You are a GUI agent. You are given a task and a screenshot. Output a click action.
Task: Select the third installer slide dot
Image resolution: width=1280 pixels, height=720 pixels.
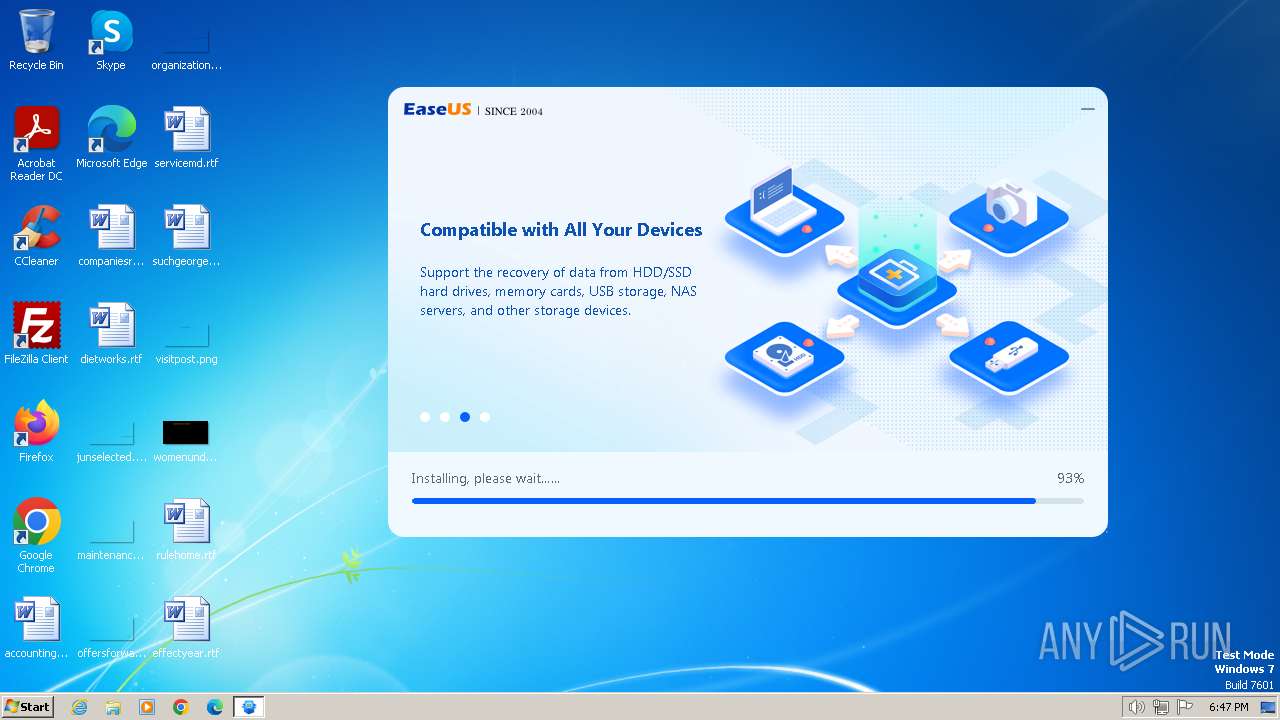pos(465,417)
